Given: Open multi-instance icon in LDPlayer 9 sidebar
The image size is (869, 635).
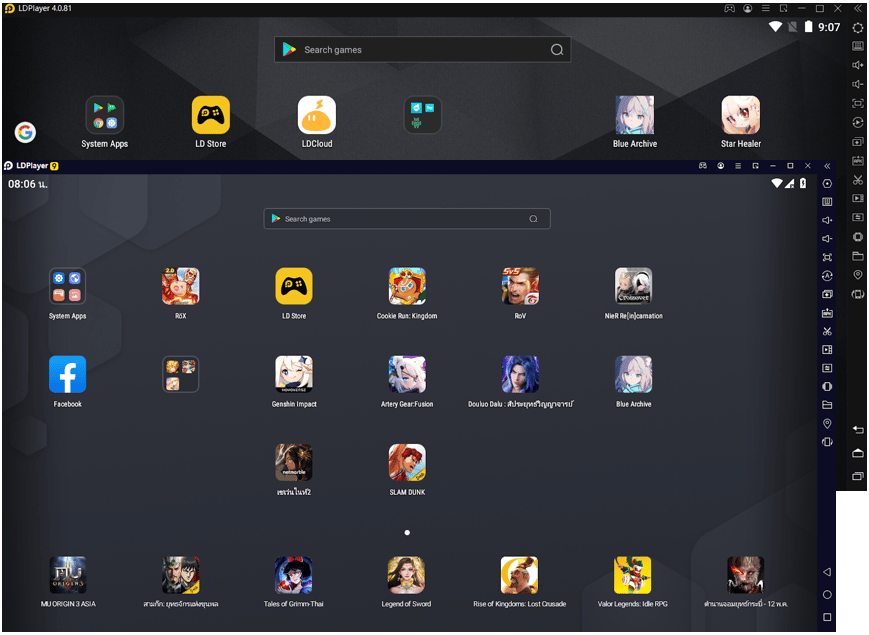Looking at the screenshot, I should (827, 294).
